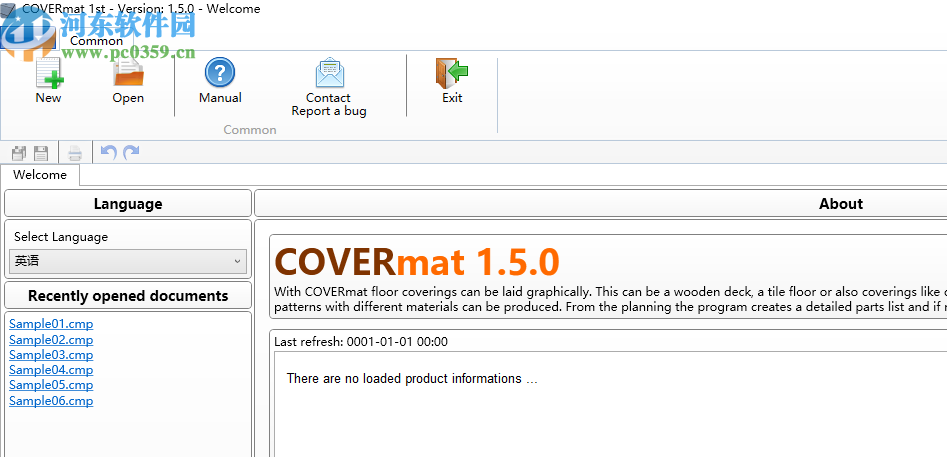Open Sample03.cmp from recent documents
Screen dimensions: 947x457
tap(51, 355)
